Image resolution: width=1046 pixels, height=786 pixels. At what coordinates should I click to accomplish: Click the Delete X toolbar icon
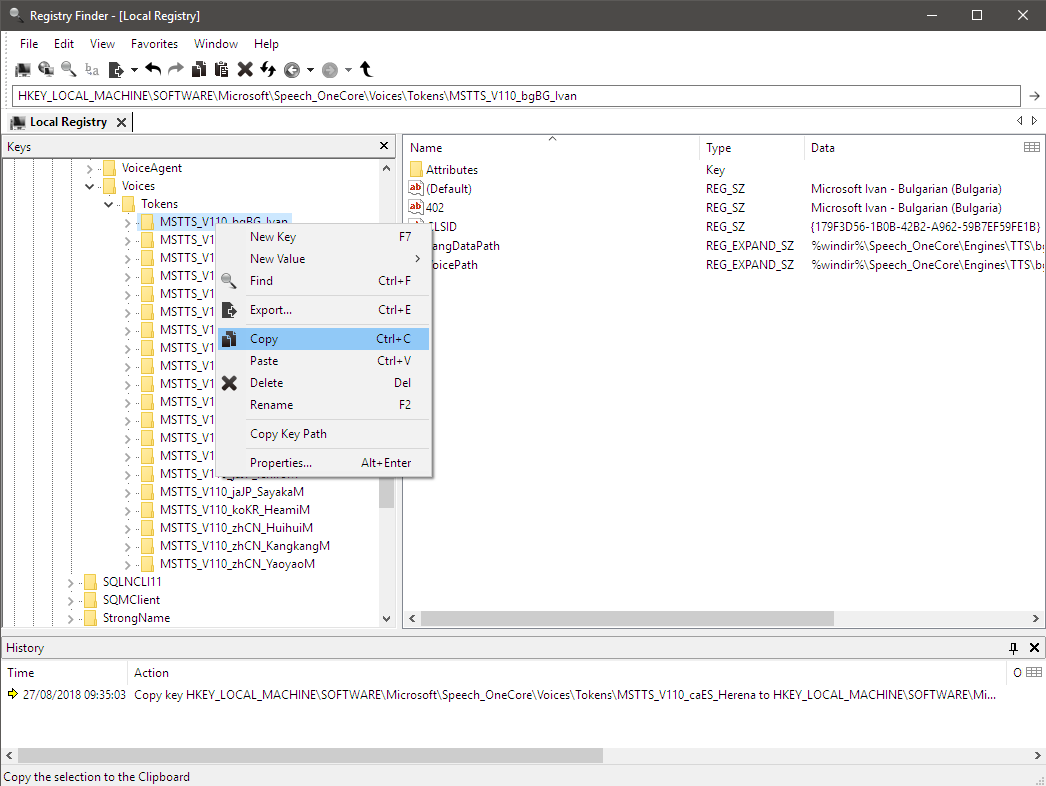[x=245, y=69]
